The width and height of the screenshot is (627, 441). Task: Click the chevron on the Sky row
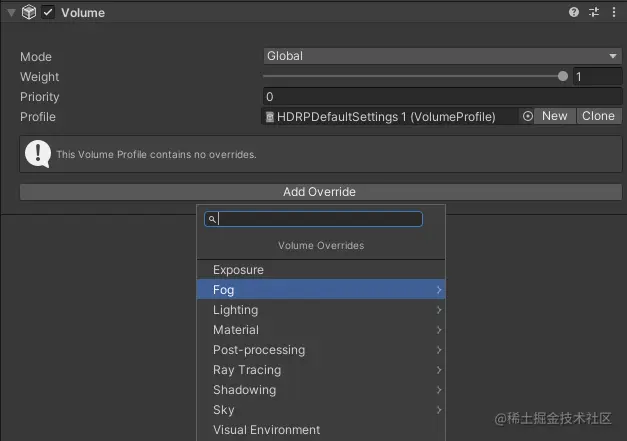coord(439,410)
